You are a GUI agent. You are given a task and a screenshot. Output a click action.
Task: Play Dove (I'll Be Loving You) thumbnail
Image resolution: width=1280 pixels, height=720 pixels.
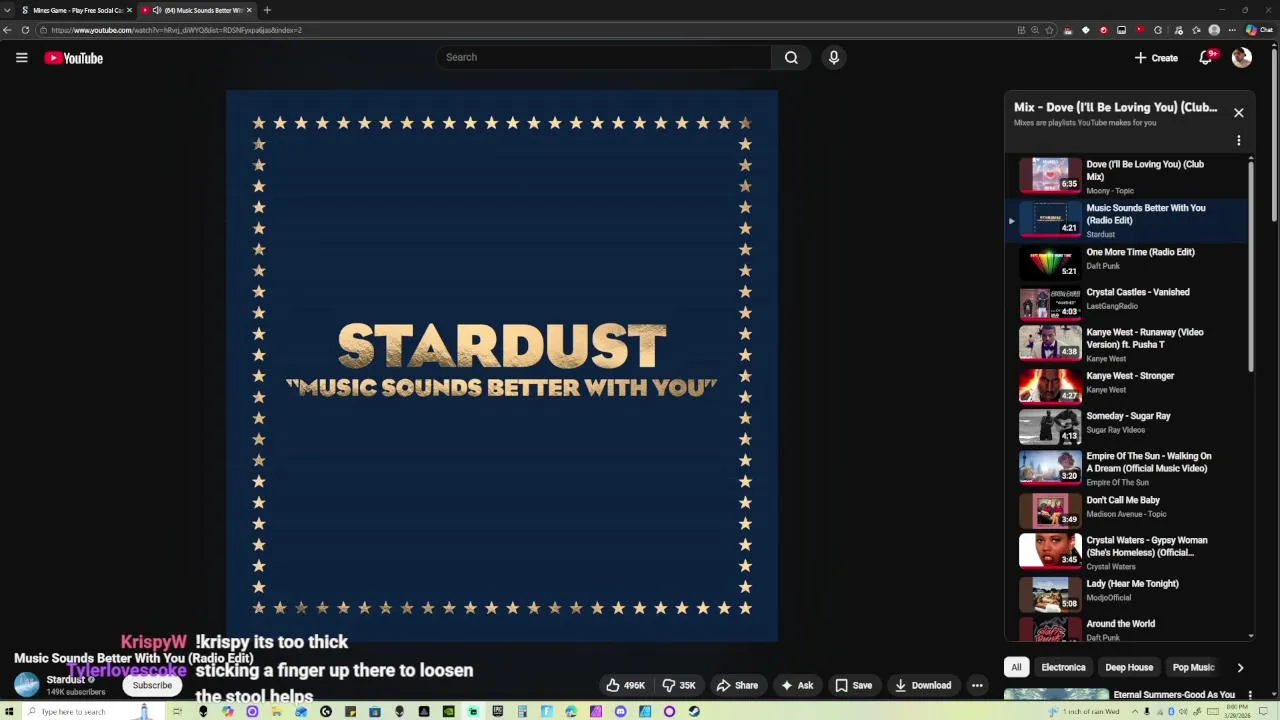tap(1049, 174)
